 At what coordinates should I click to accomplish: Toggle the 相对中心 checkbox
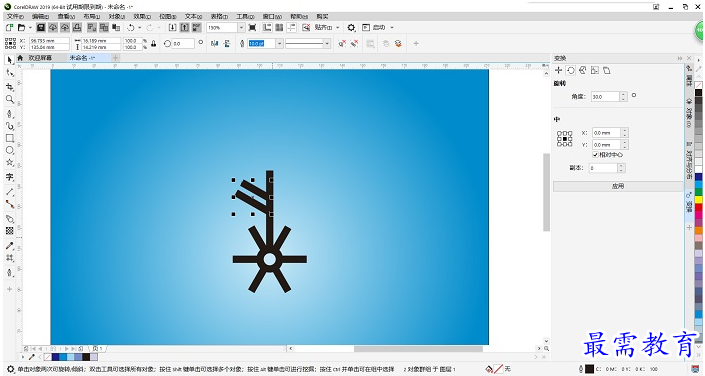[x=595, y=155]
